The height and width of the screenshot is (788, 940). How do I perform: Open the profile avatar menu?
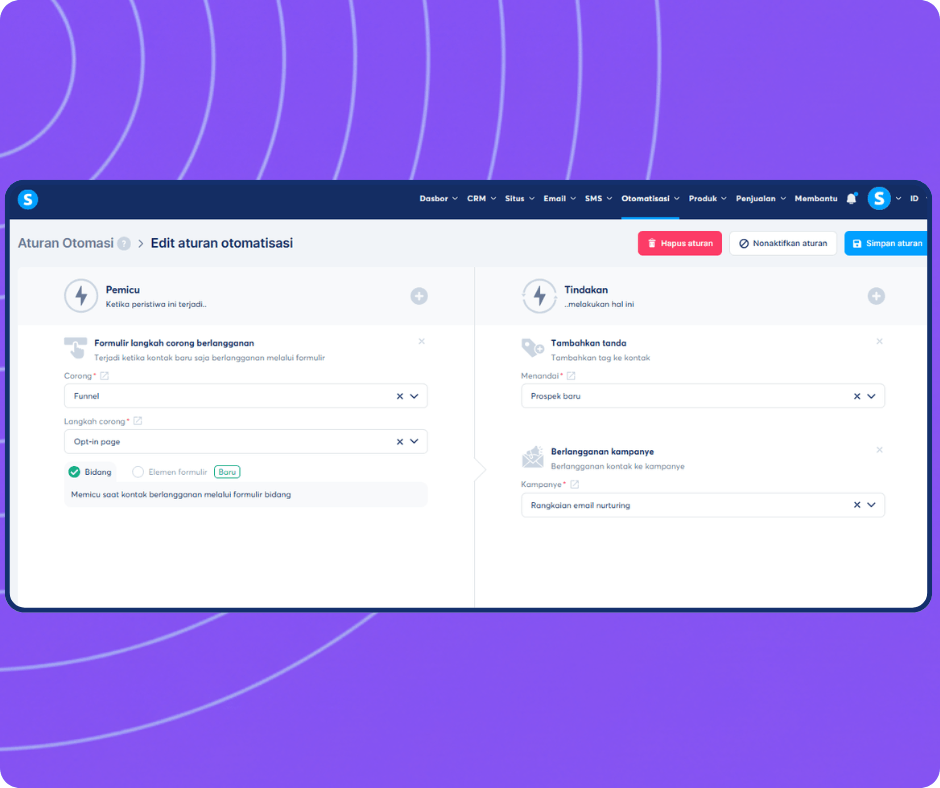coord(879,198)
